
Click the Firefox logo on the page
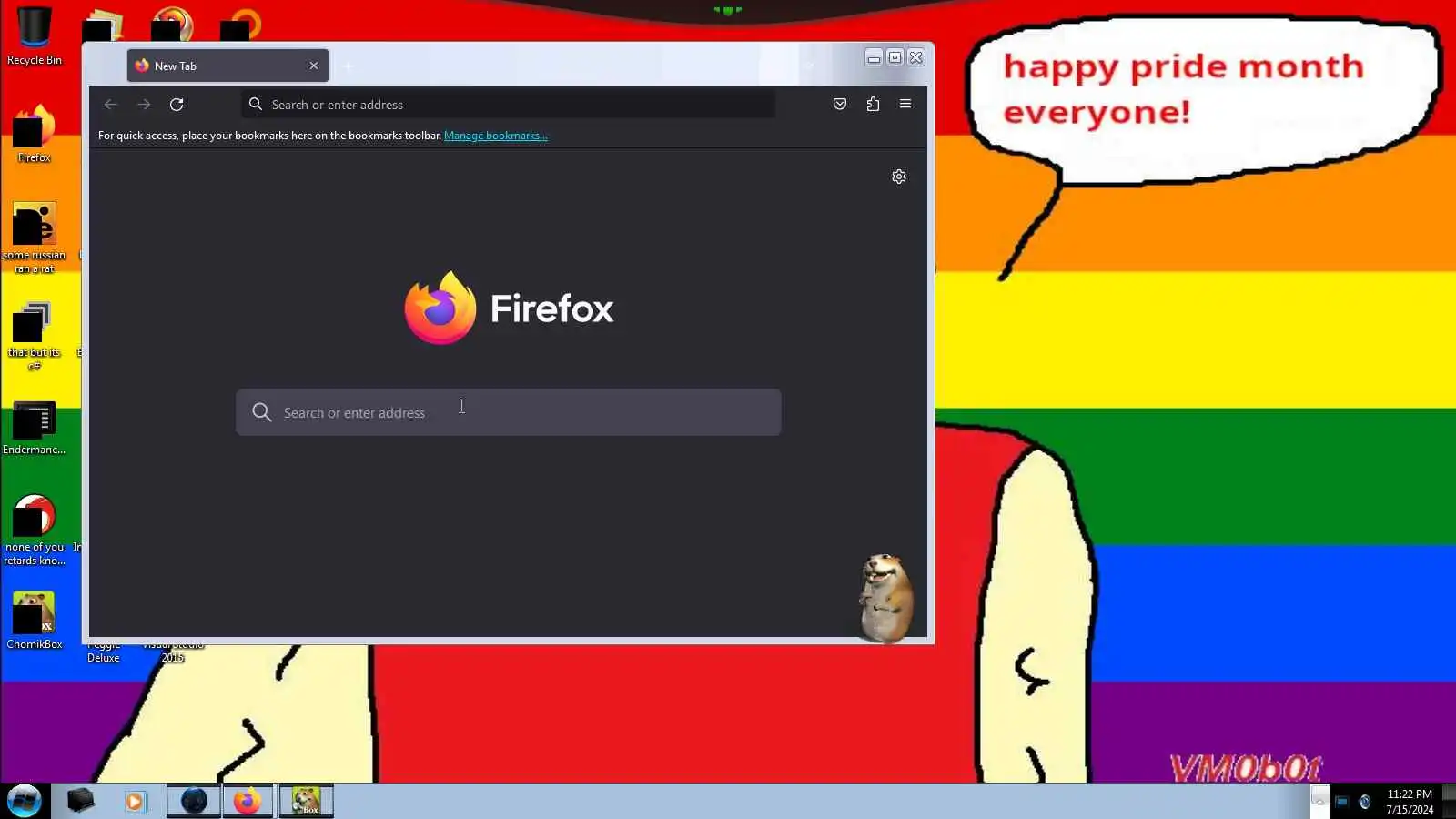point(509,308)
